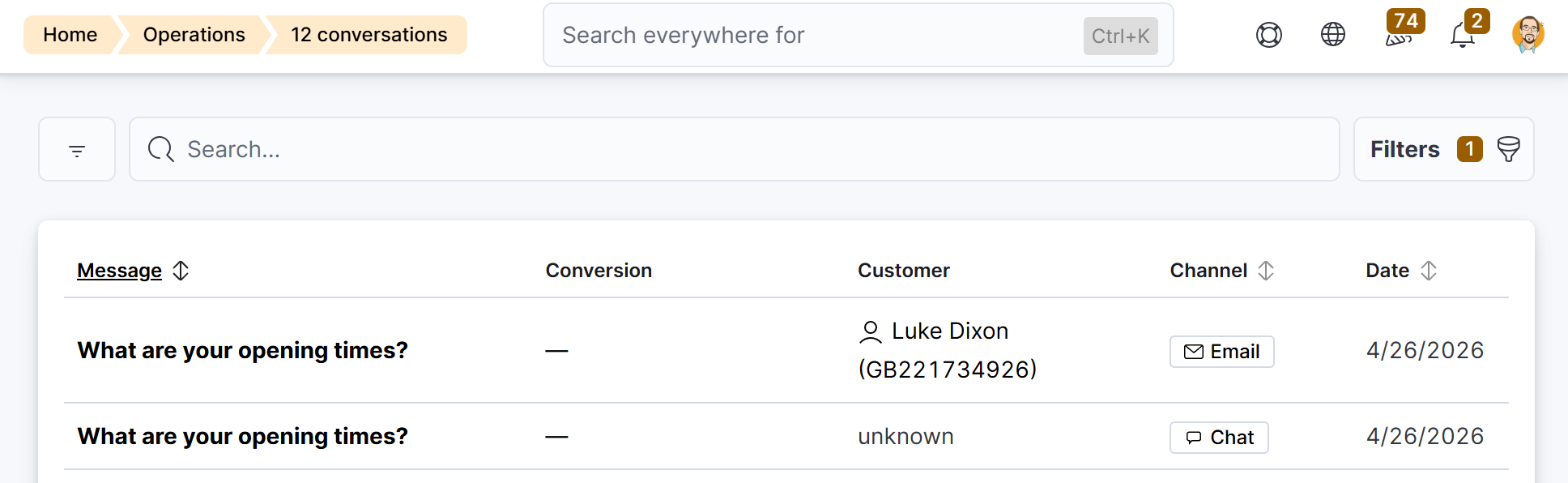Click the funnel icon next to Filters
The image size is (1568, 483).
pos(1507,149)
